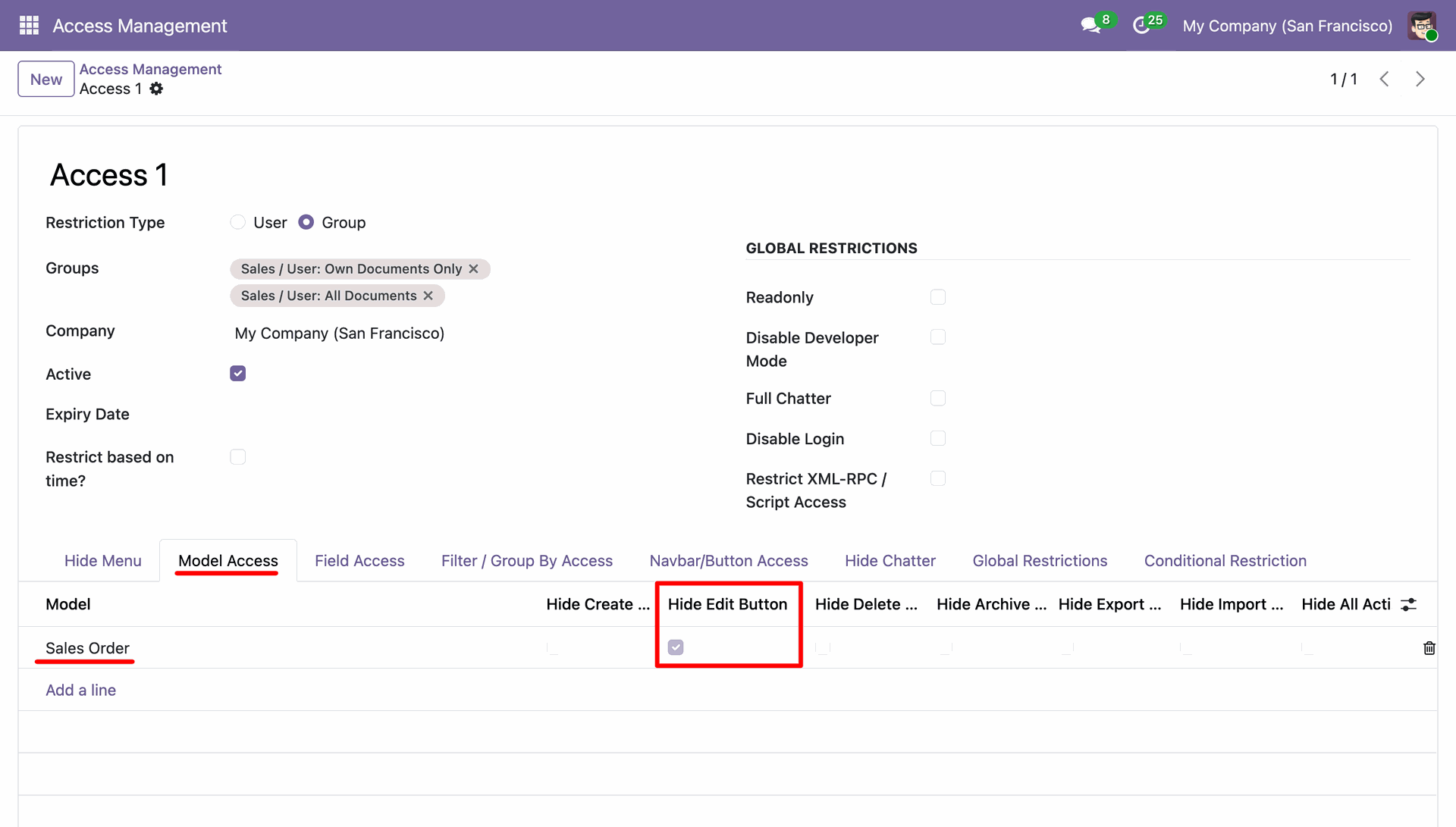
Task: Click the Sales Order model cell
Action: pos(87,648)
